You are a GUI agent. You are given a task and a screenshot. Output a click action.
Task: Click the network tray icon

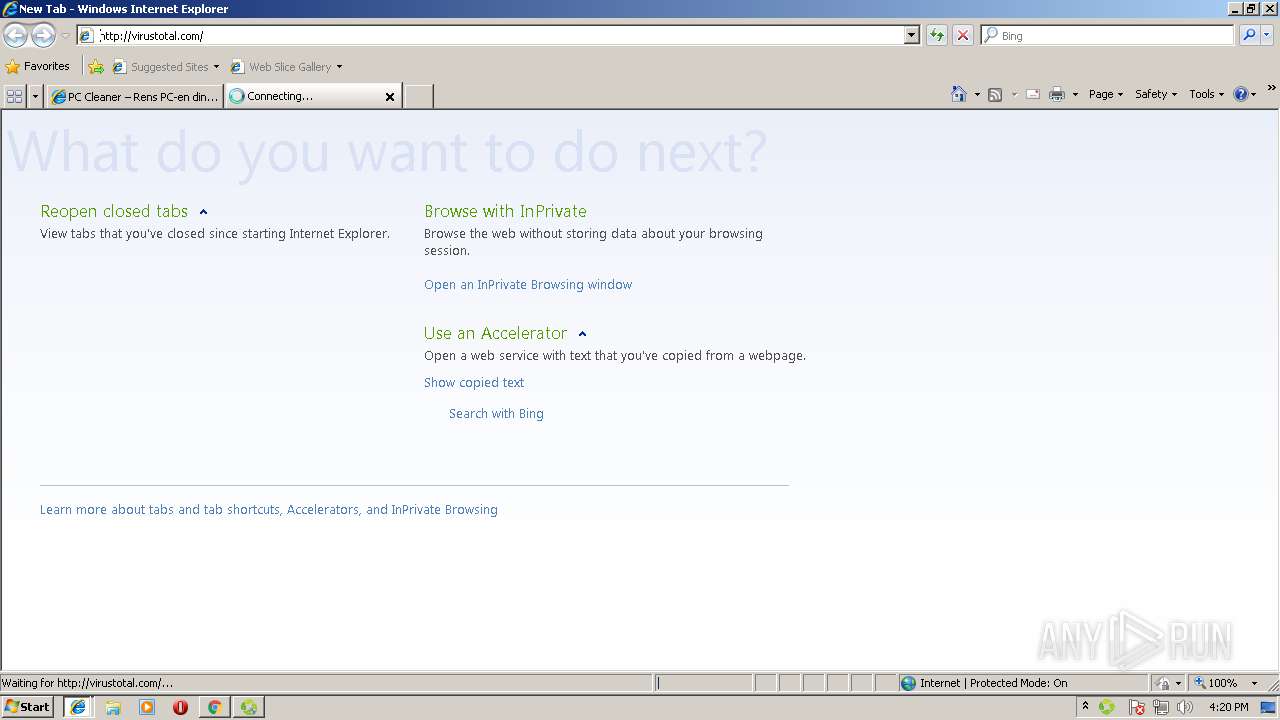[1161, 707]
